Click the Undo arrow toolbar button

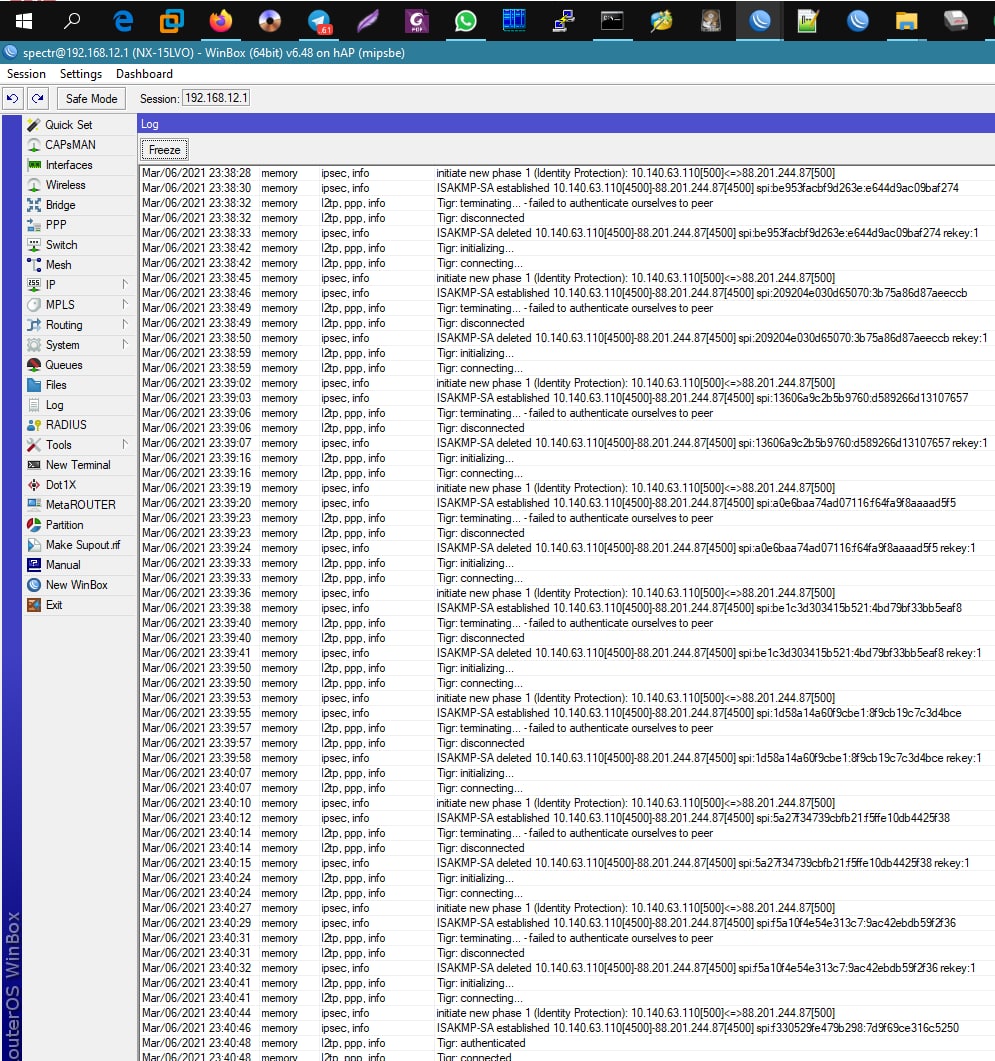[x=12, y=99]
